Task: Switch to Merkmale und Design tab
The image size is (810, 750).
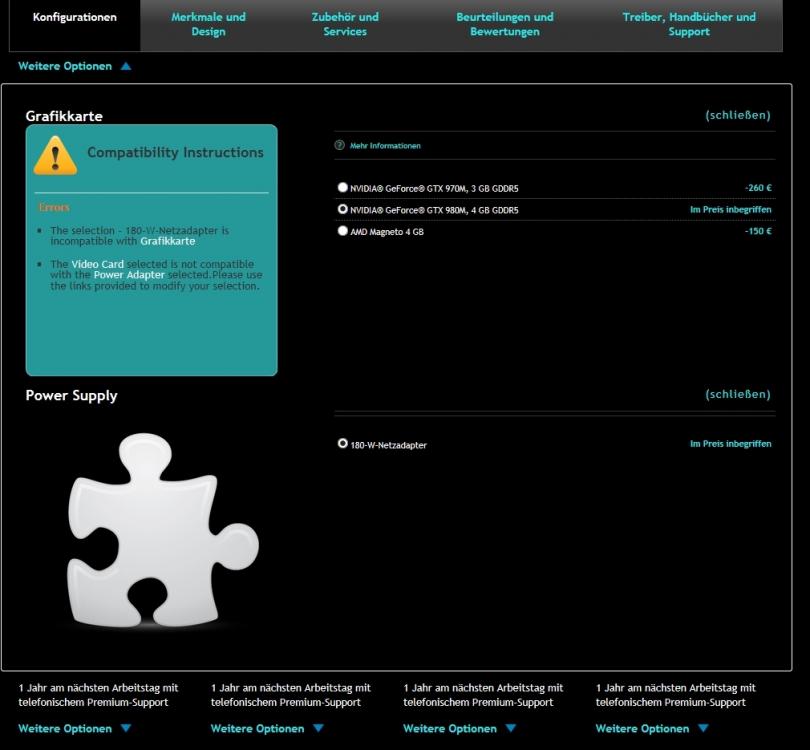Action: click(208, 24)
